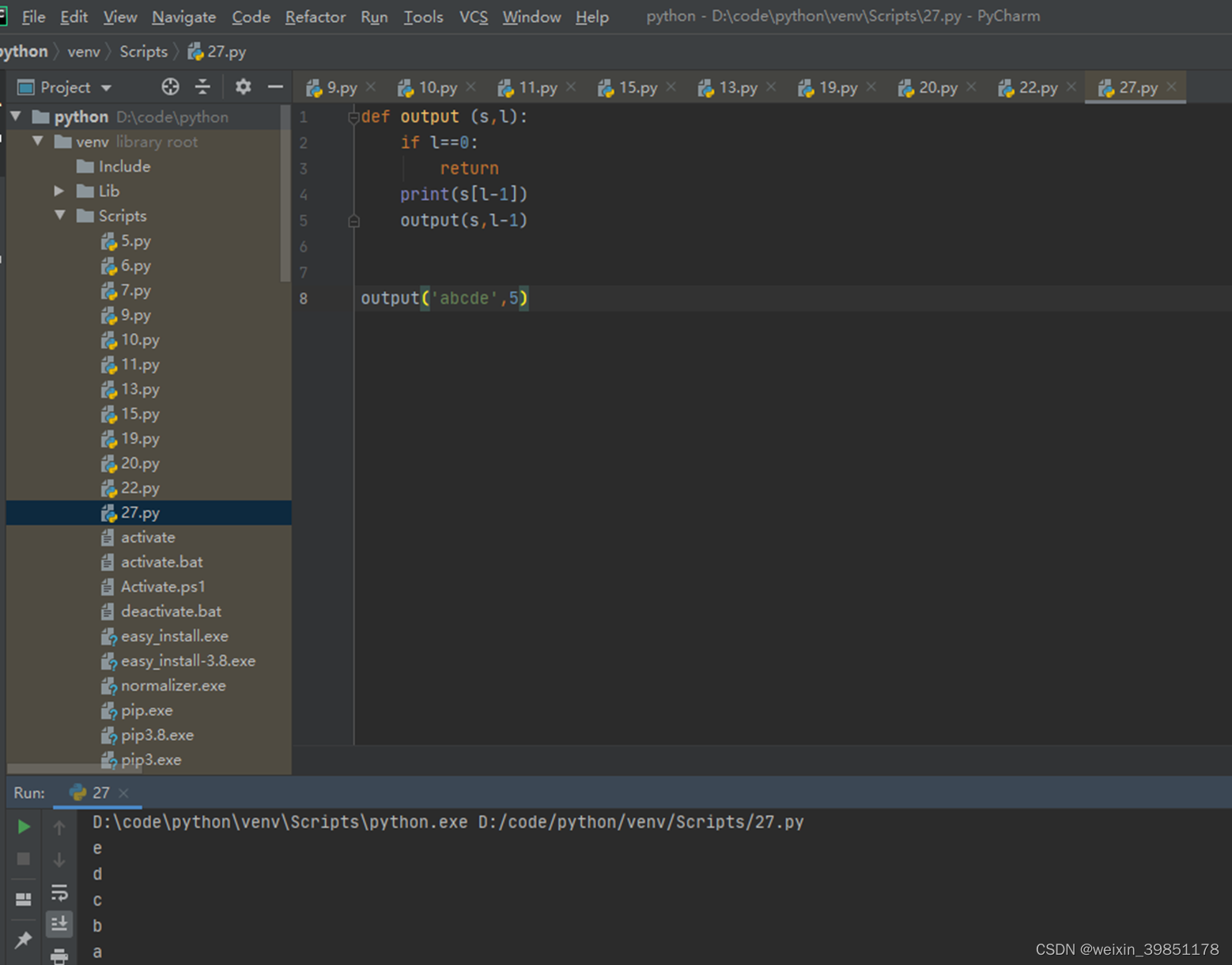Click line number 6 in the gutter

pyautogui.click(x=304, y=247)
